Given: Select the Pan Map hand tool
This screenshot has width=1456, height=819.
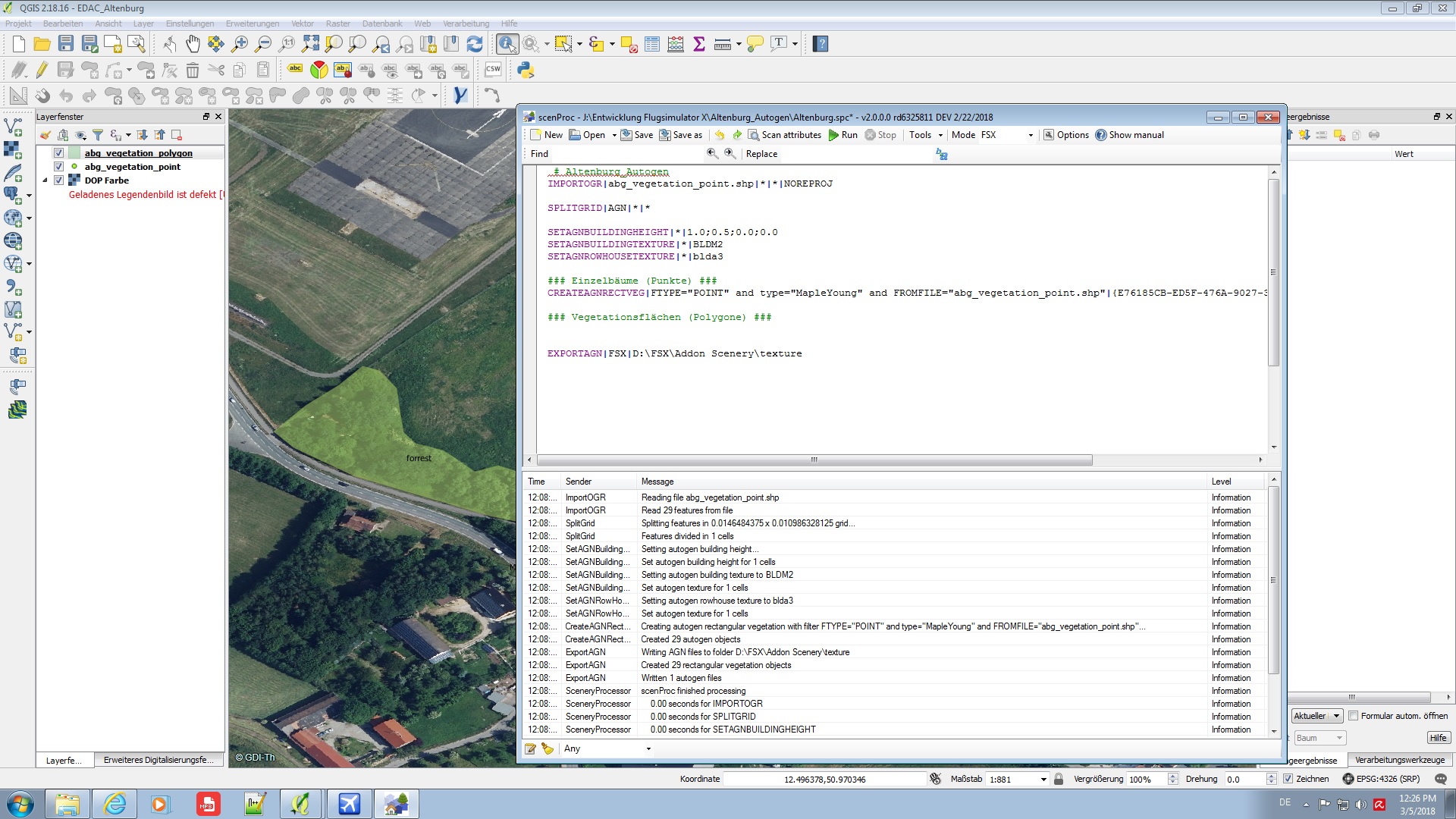Looking at the screenshot, I should [193, 44].
